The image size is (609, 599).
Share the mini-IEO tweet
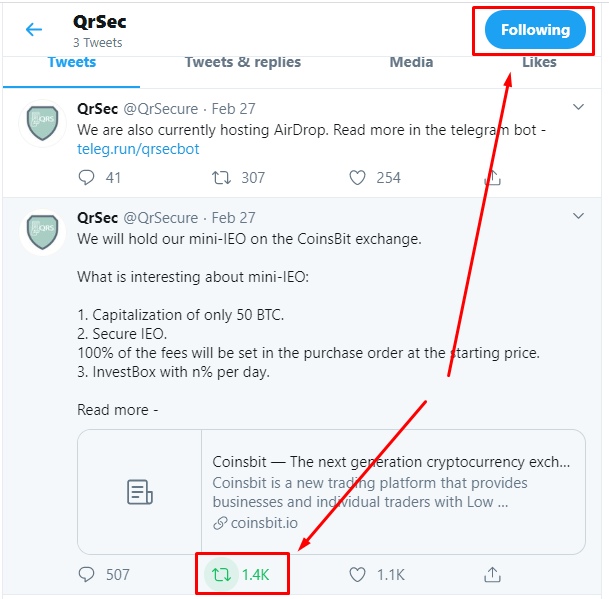492,575
